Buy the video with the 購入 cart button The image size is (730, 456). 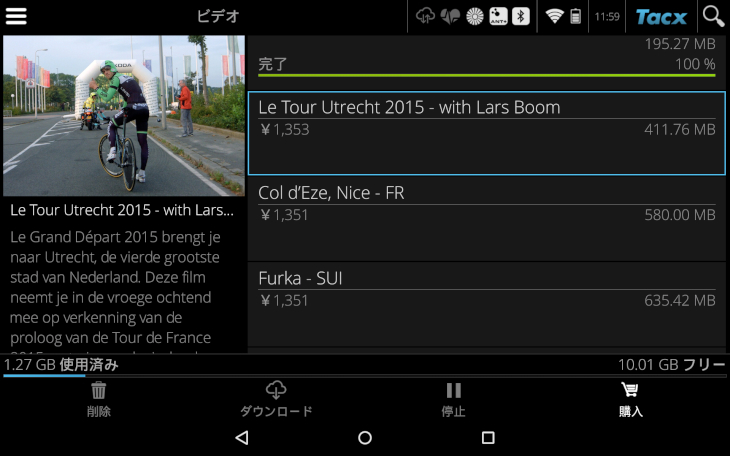pos(630,399)
